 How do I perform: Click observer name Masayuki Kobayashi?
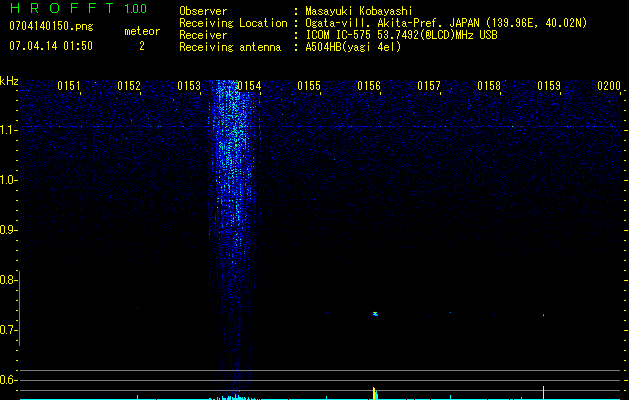(x=359, y=11)
